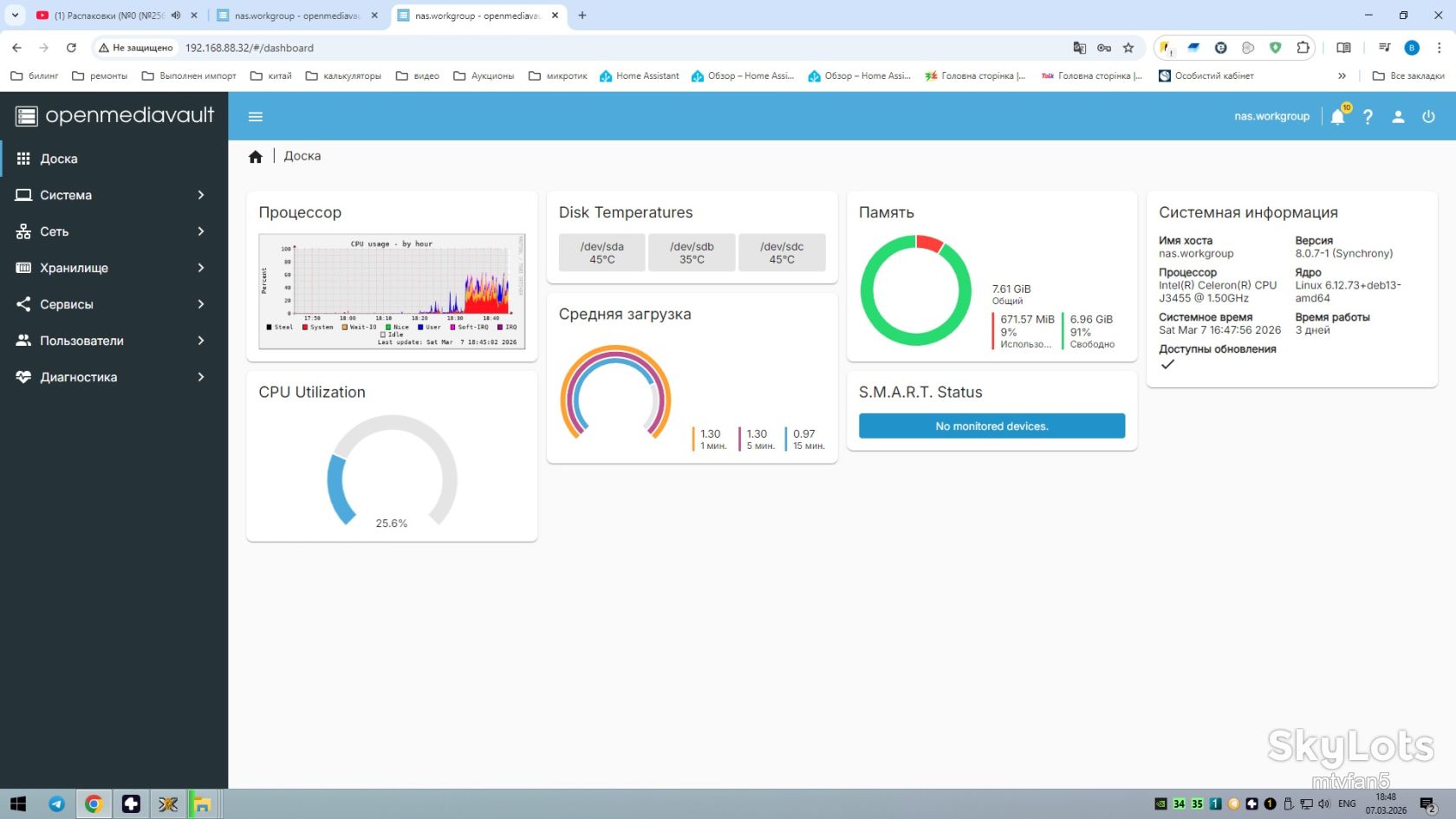1456x819 pixels.
Task: Open Chrome extensions puzzle icon
Action: point(1303,48)
